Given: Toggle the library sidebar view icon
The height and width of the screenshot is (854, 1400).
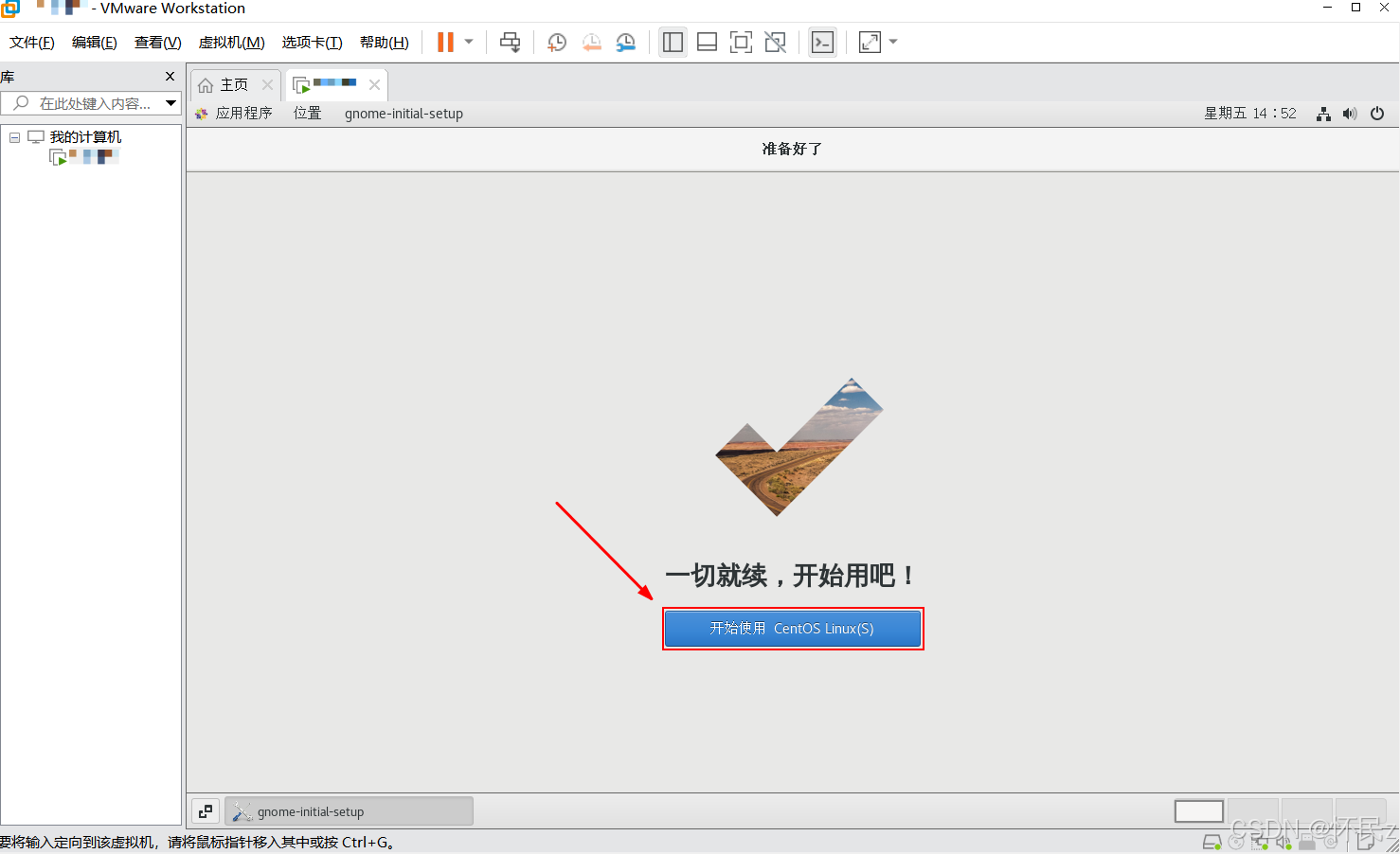Looking at the screenshot, I should 673,42.
